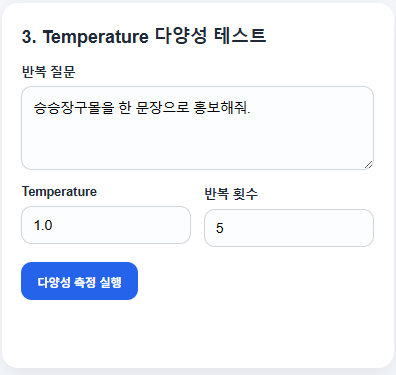Viewport: 396px width, 375px height.
Task: Click the word 한 in the question text
Action: [x=125, y=108]
